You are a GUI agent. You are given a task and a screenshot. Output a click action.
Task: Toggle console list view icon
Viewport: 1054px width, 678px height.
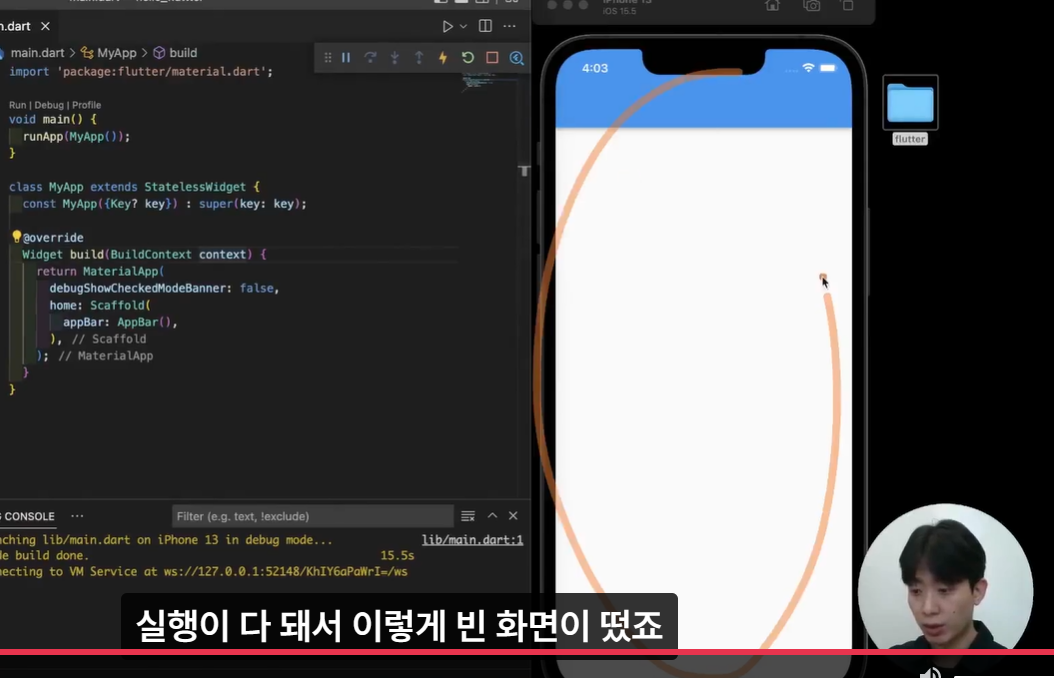tap(468, 516)
